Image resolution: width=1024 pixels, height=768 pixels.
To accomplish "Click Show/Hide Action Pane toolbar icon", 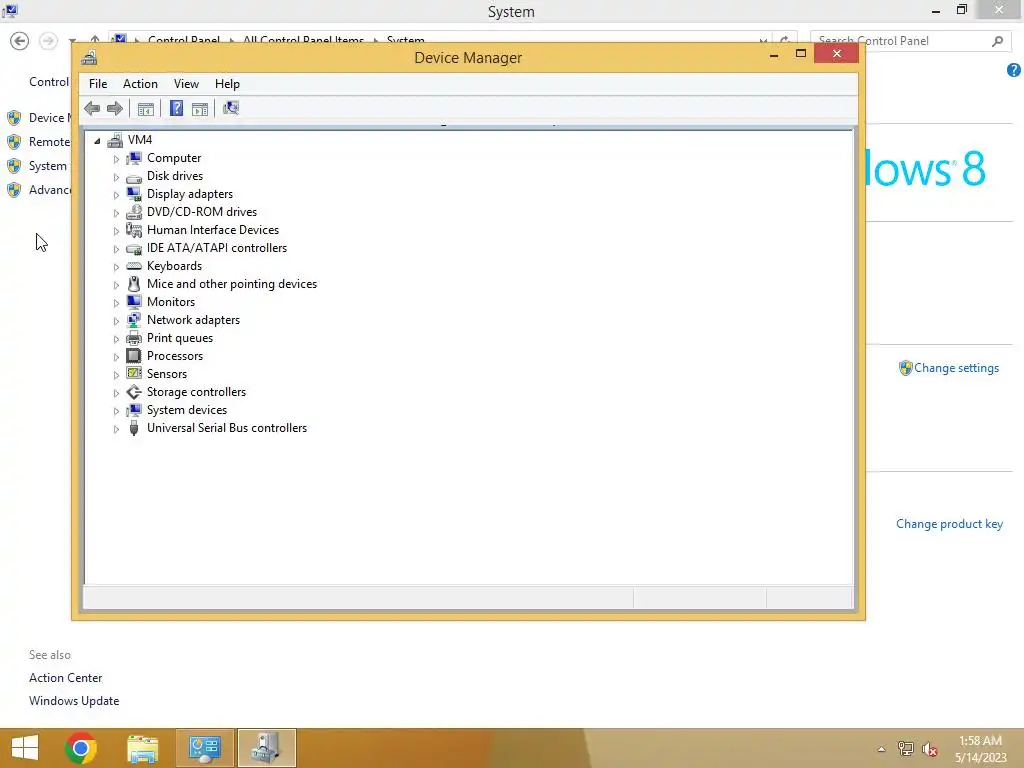I will (200, 109).
